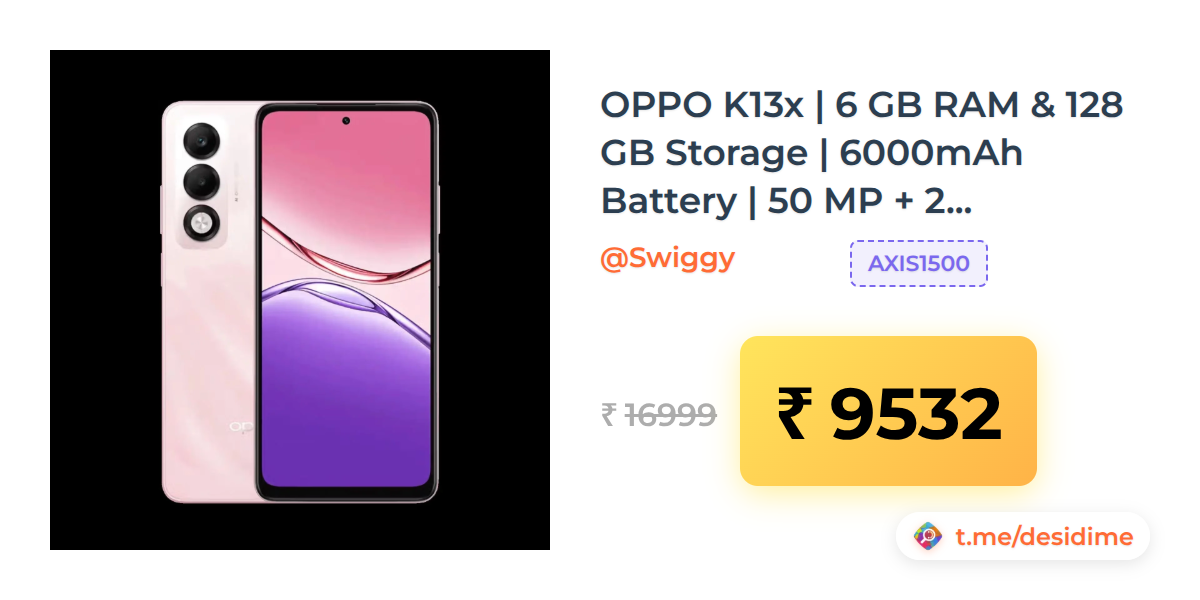
Task: Click the middle rear camera lens
Action: 201,181
